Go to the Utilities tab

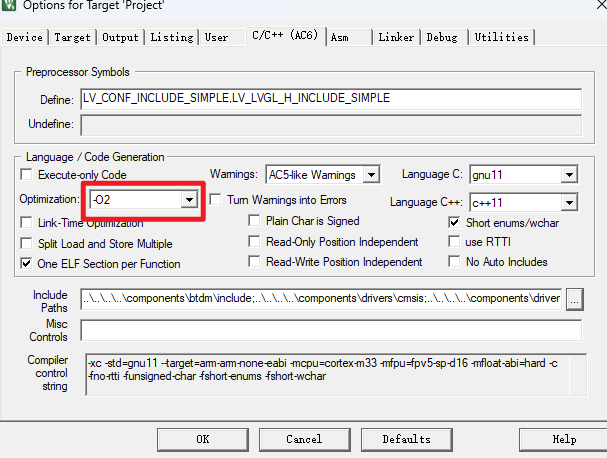coord(500,37)
